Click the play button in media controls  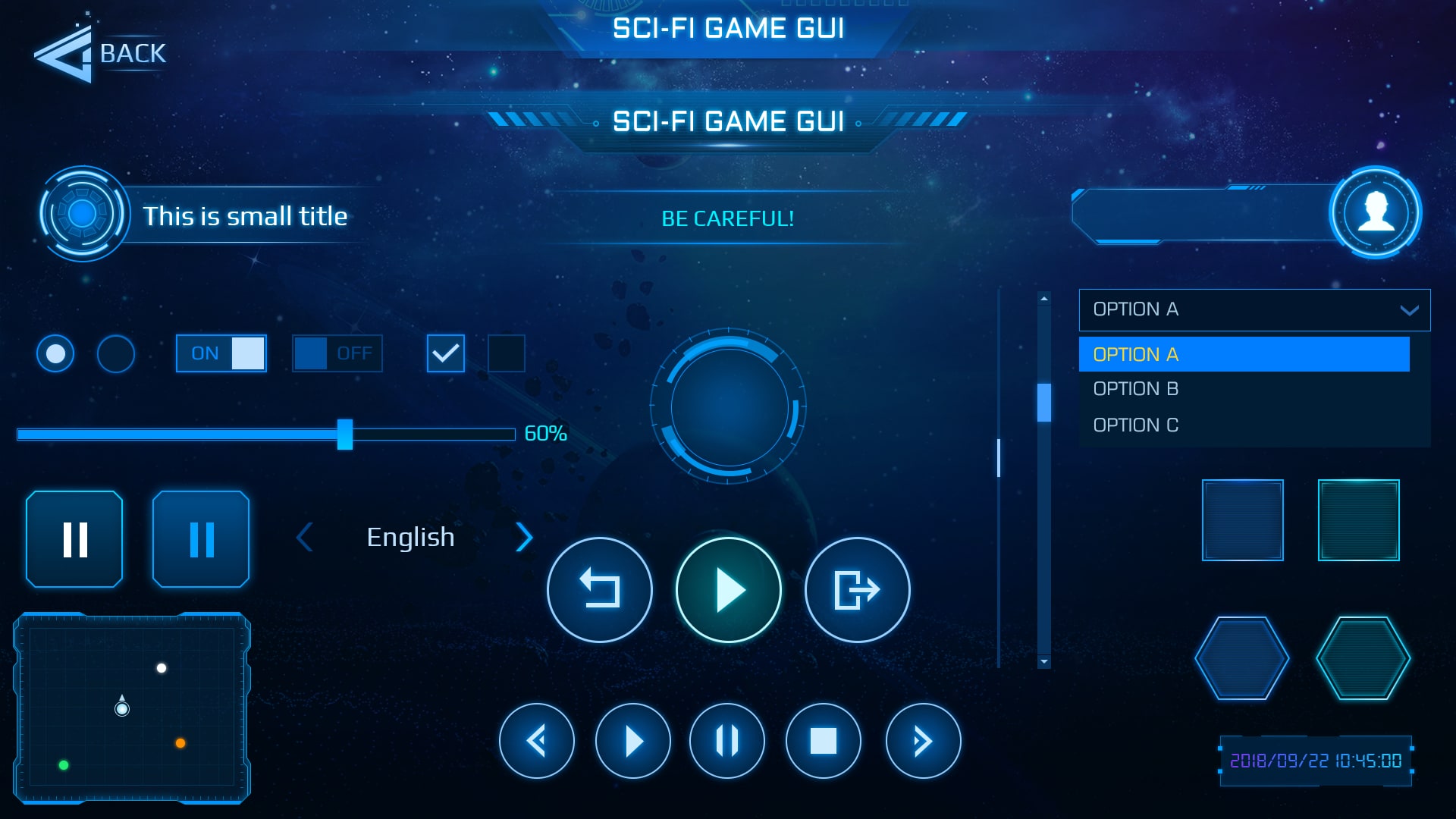tap(632, 740)
